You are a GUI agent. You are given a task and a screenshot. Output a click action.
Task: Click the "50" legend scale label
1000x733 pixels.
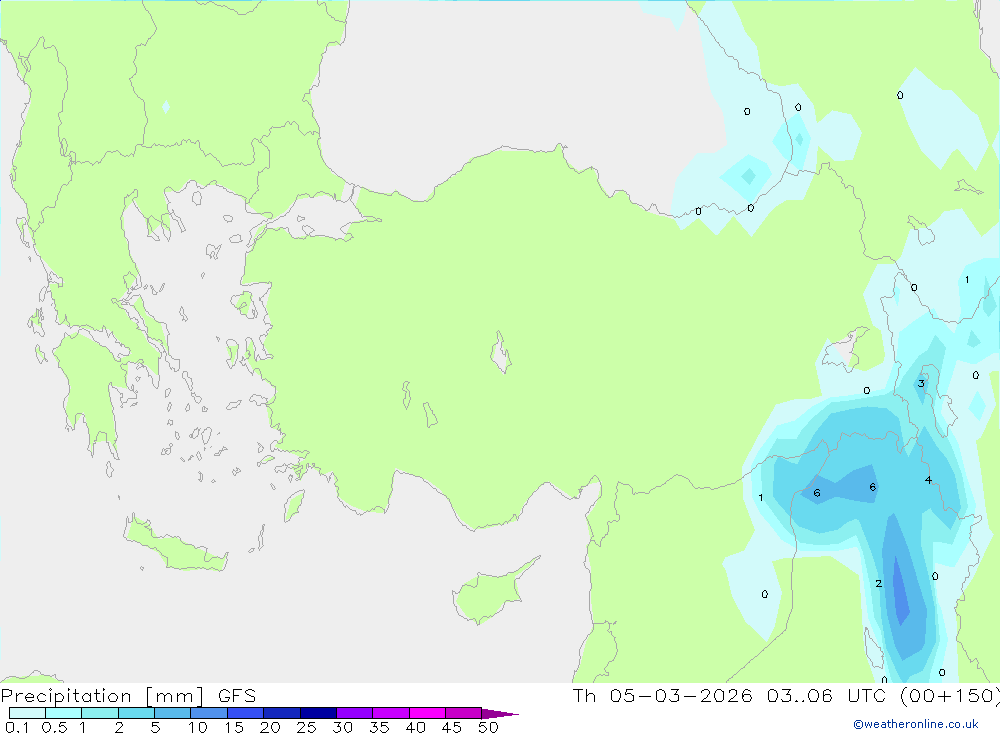pos(489,727)
